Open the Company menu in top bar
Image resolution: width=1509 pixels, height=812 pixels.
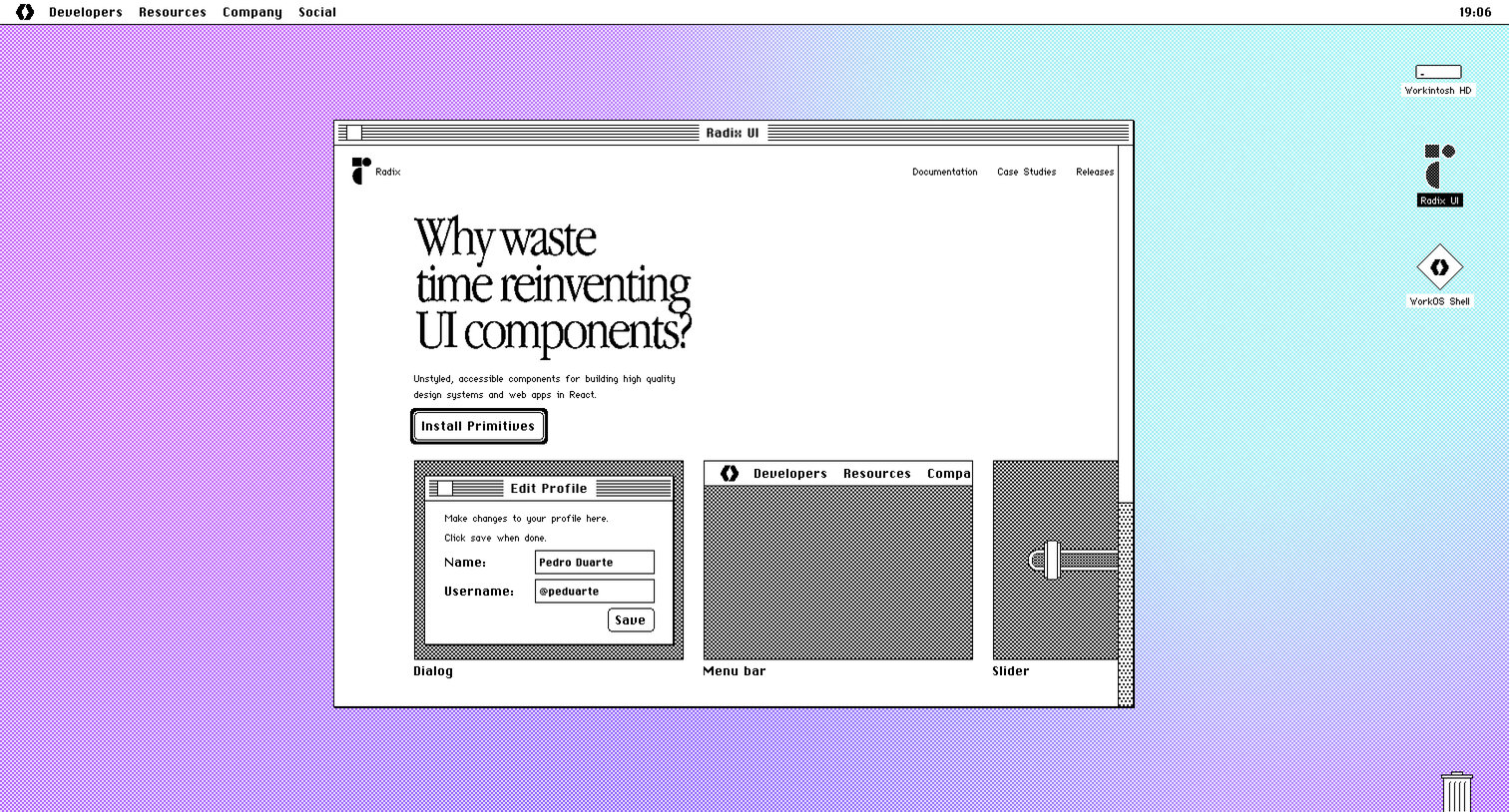(x=252, y=12)
